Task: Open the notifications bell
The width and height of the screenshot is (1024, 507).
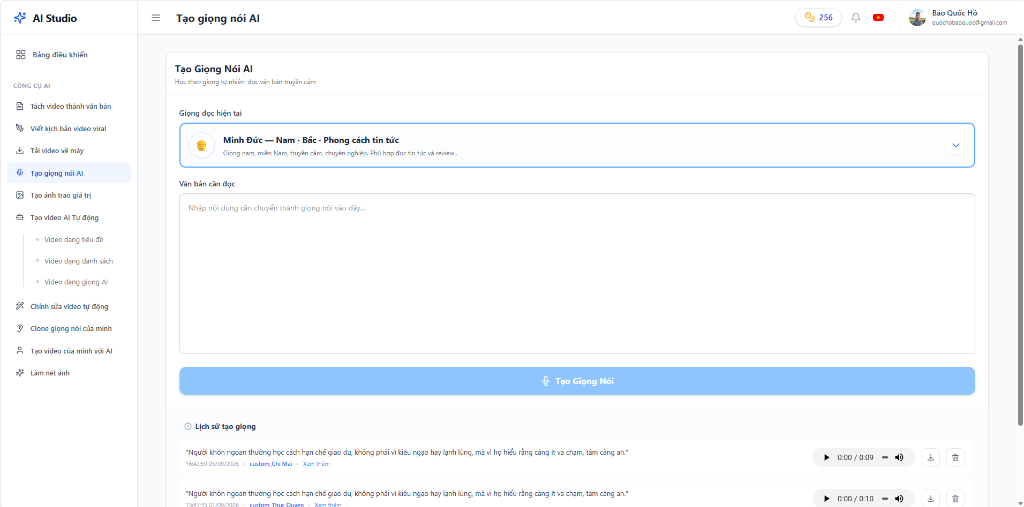Action: pyautogui.click(x=856, y=18)
